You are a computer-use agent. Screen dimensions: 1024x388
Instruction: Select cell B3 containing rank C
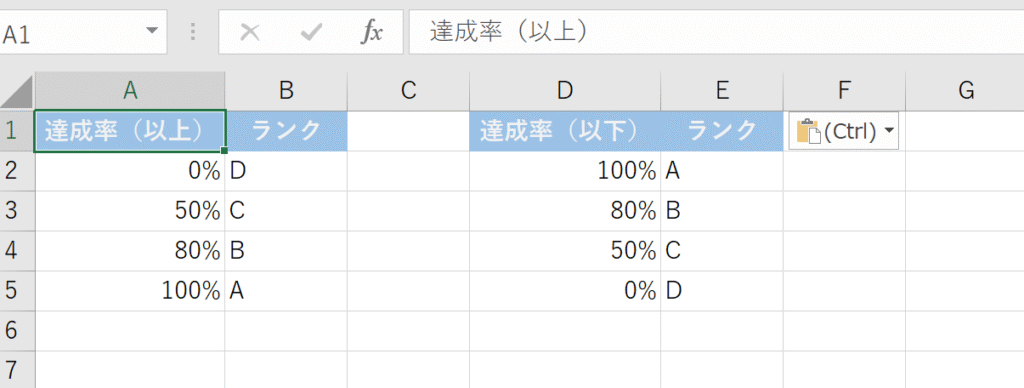pyautogui.click(x=286, y=211)
